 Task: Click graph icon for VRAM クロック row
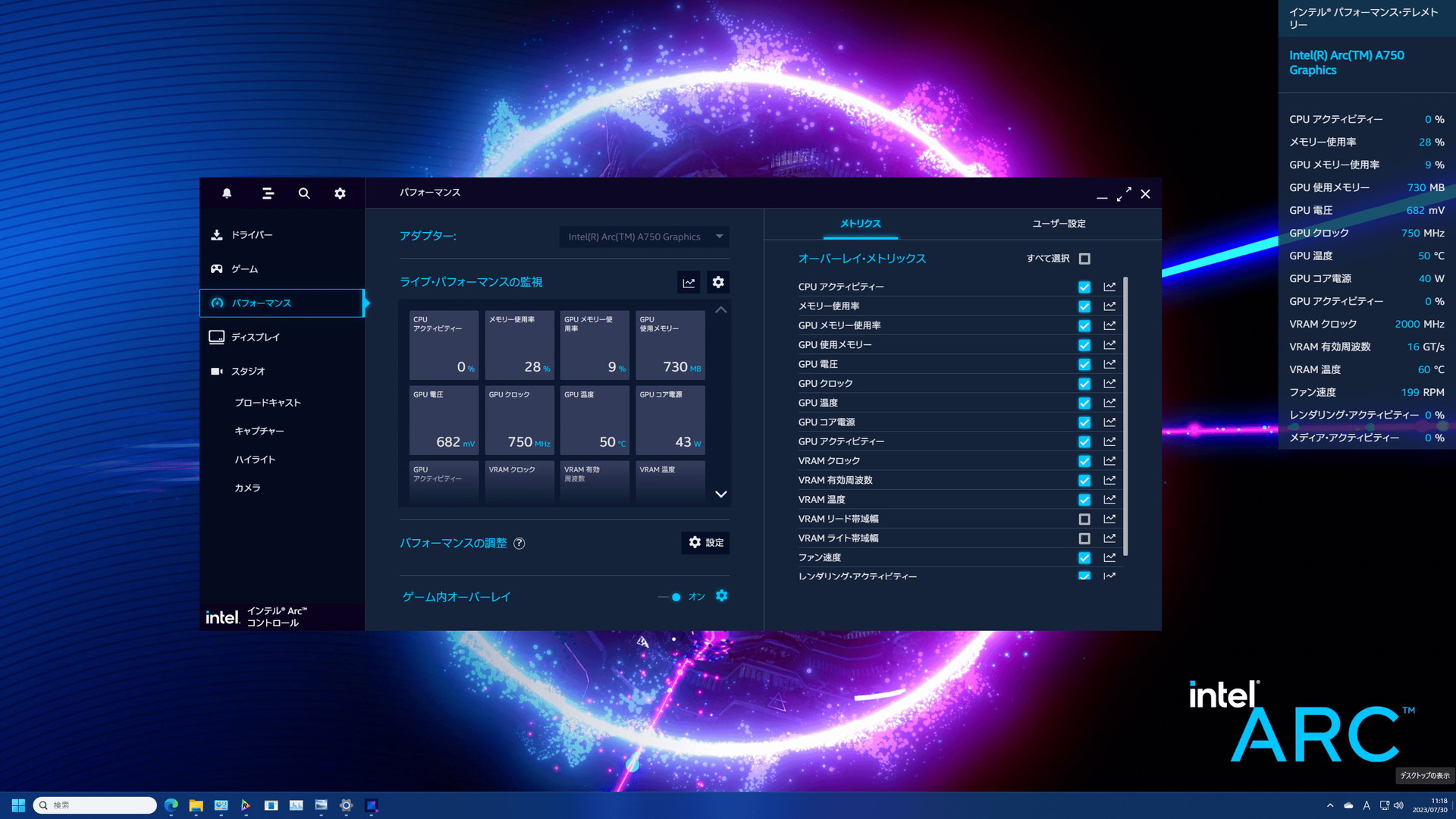pyautogui.click(x=1109, y=460)
